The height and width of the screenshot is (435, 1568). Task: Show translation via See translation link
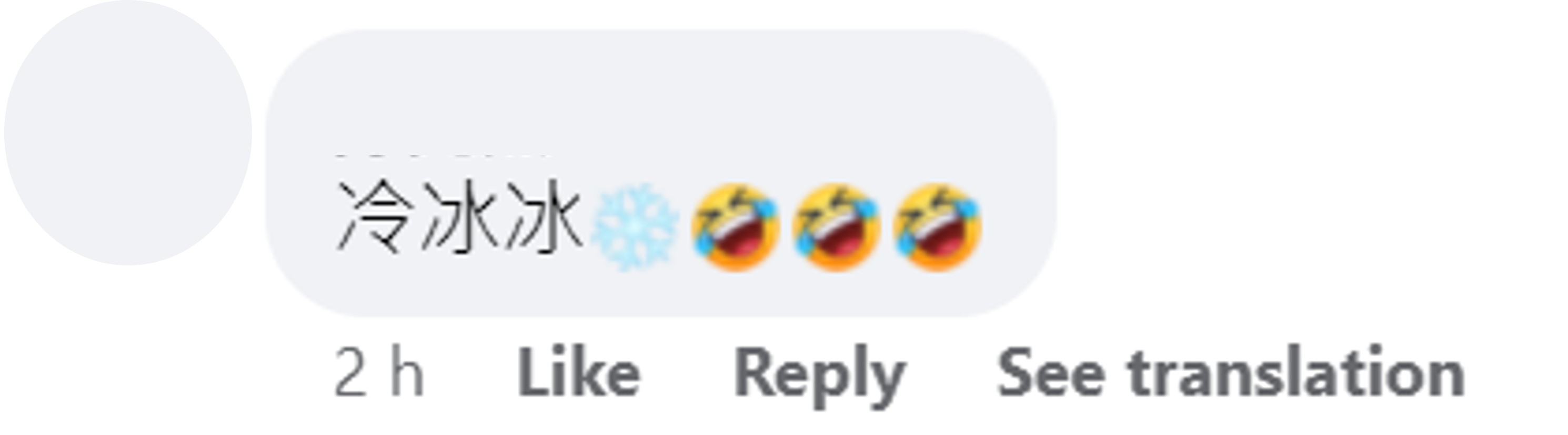coord(1230,372)
